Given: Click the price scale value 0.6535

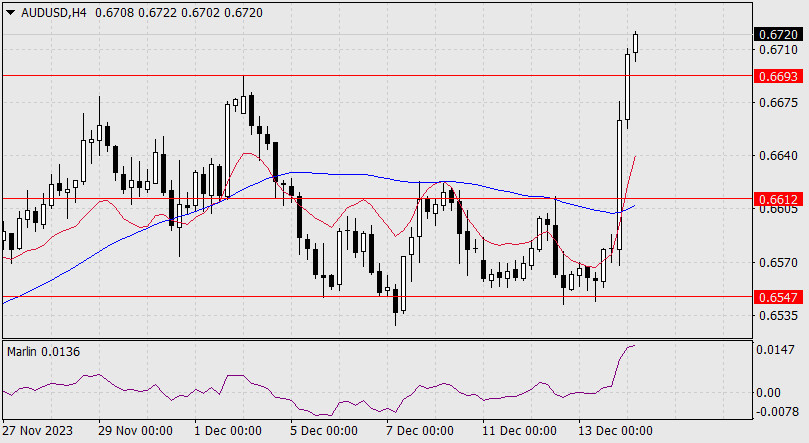Looking at the screenshot, I should pyautogui.click(x=778, y=315).
